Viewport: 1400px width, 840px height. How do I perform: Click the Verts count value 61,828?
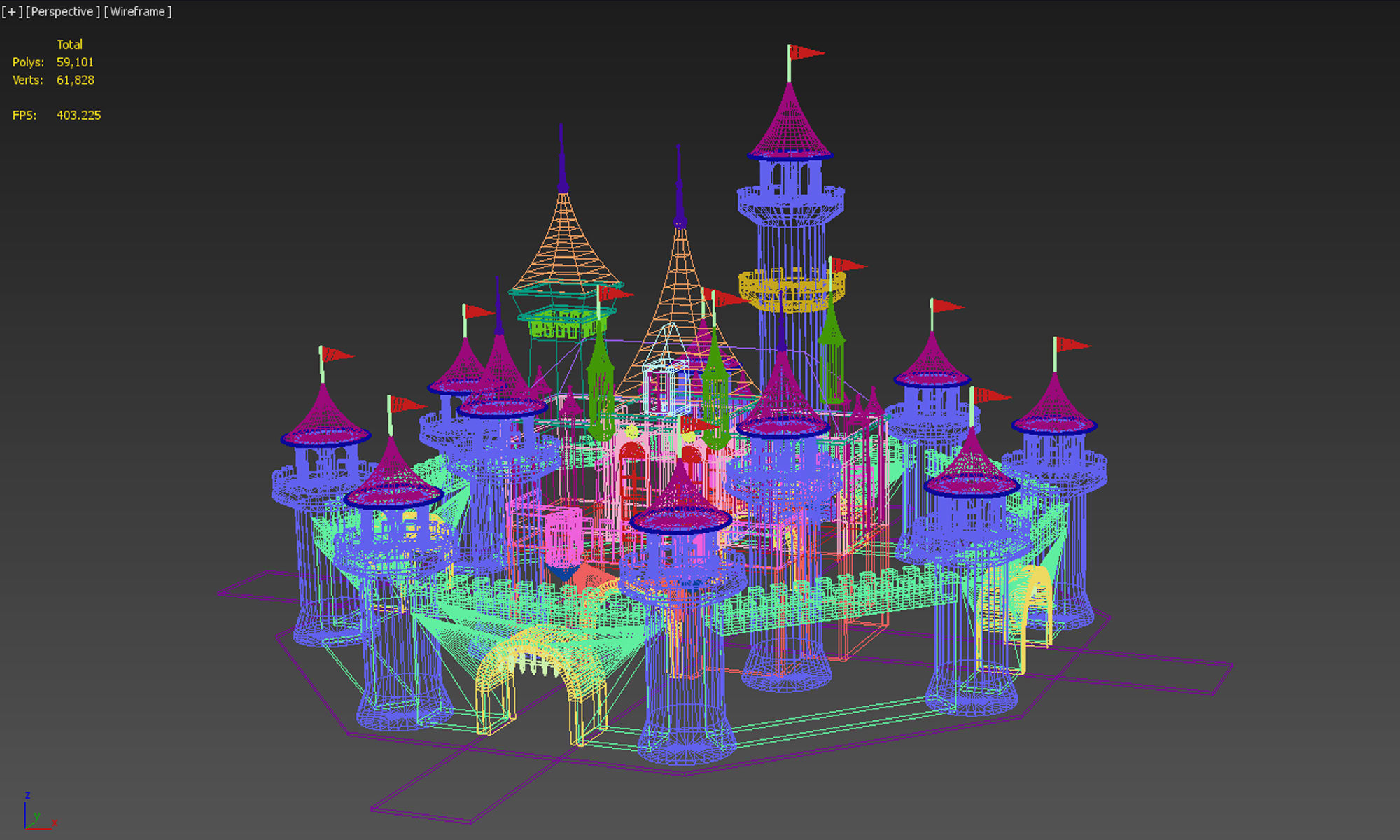75,80
